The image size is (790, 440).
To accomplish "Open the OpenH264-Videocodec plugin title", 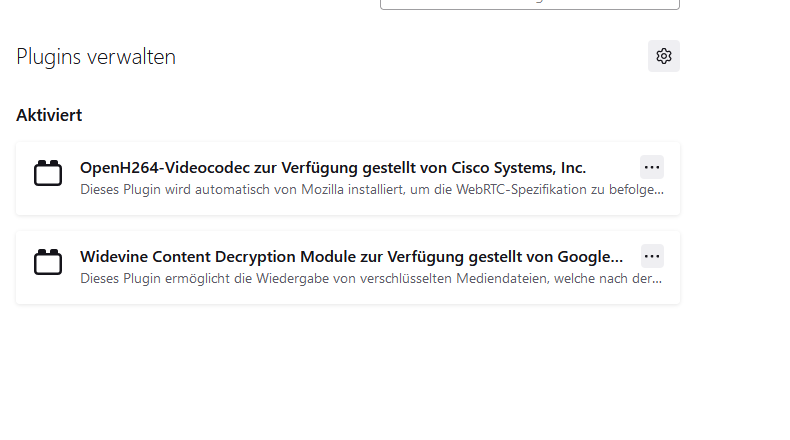I will pyautogui.click(x=200, y=167).
